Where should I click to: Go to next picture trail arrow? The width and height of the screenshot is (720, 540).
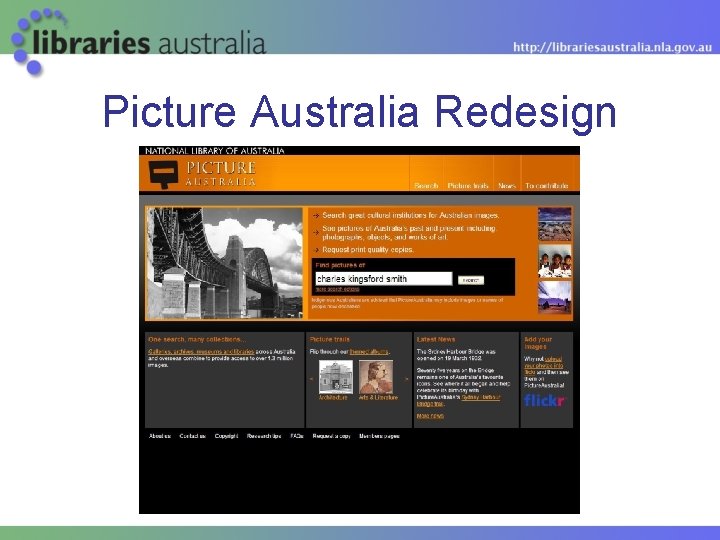[406, 379]
